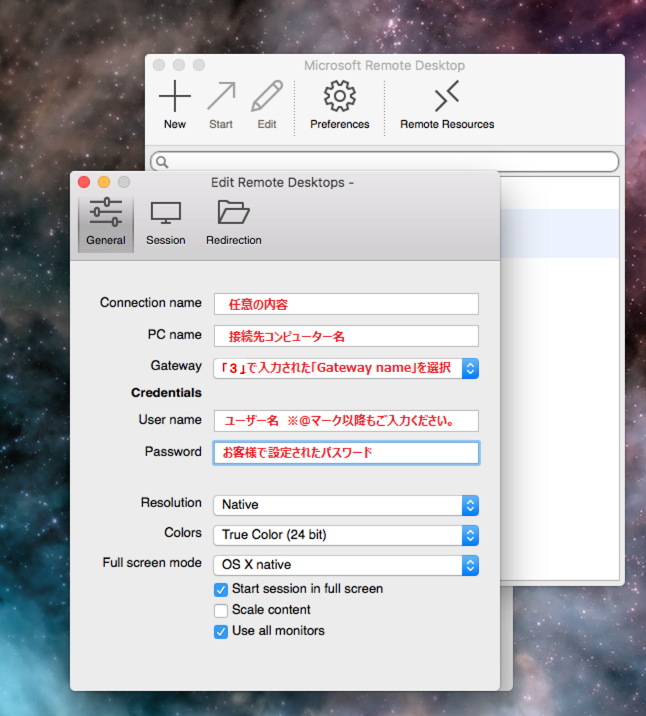Enable the Scale content checkbox
The height and width of the screenshot is (716, 646).
click(x=221, y=611)
